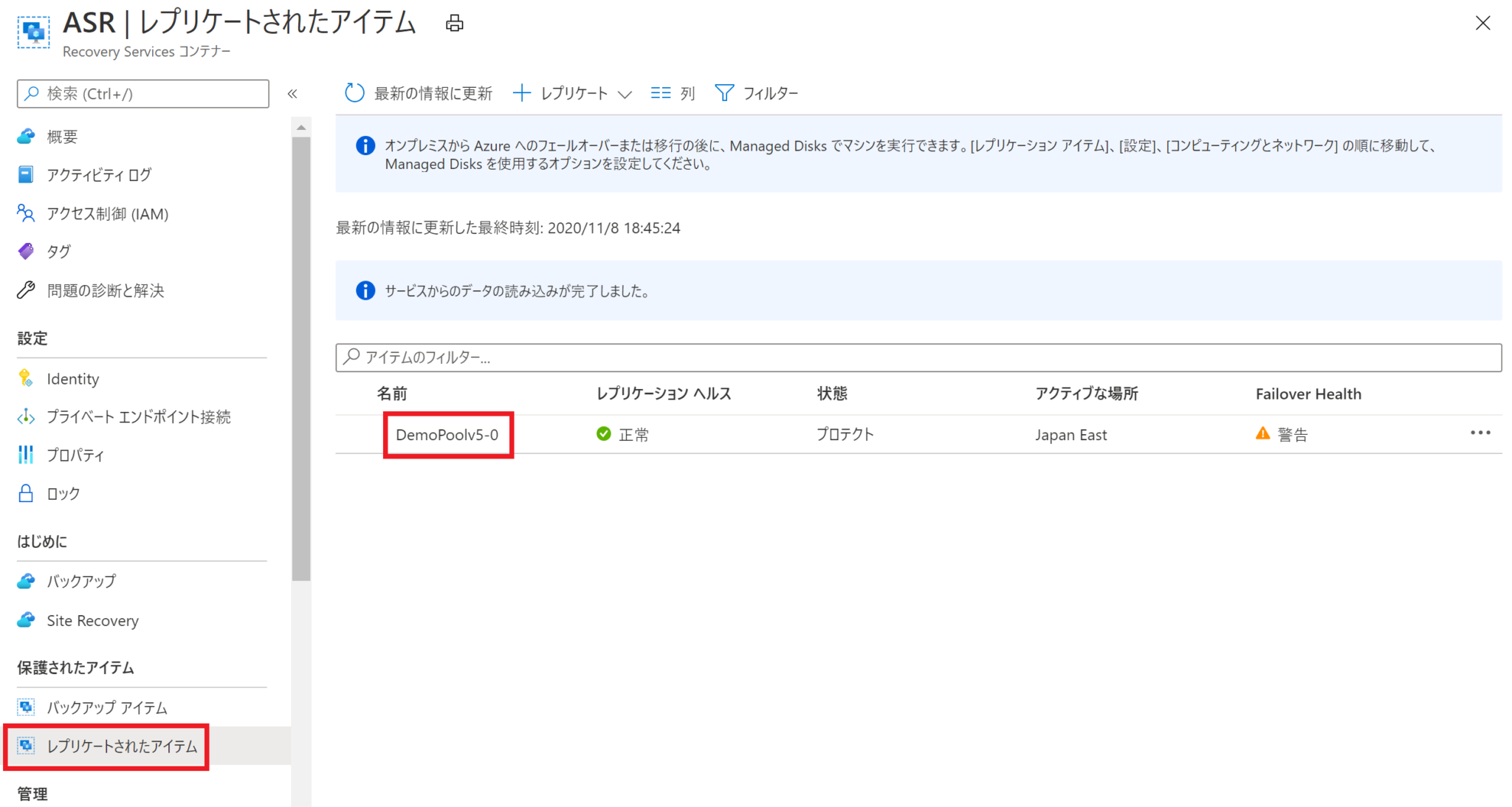Click the Recovery Services vault icon
This screenshot has height=807, width=1512.
[x=33, y=32]
